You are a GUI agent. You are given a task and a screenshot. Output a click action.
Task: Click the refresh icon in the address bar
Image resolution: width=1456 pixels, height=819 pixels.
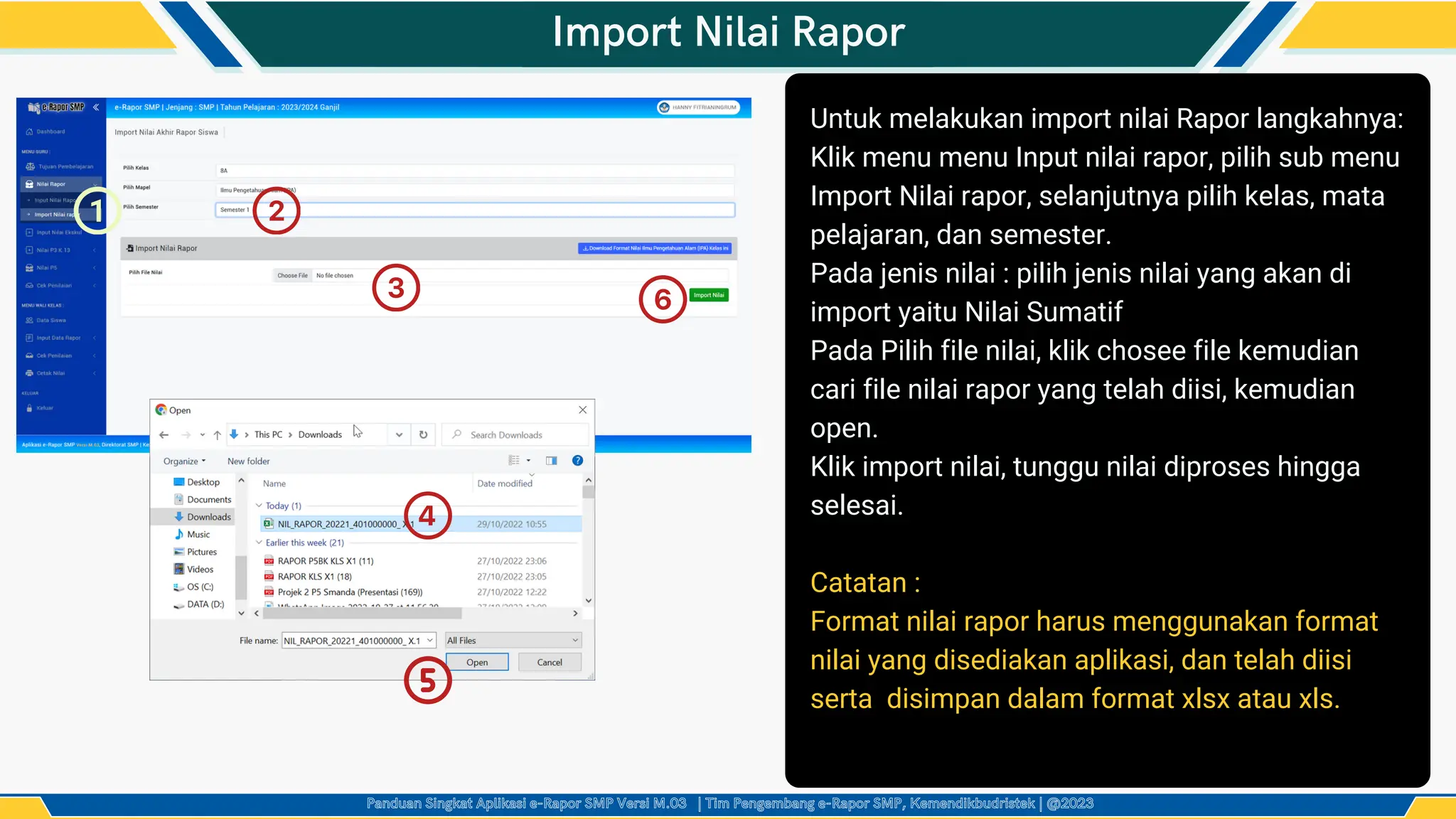[x=423, y=434]
